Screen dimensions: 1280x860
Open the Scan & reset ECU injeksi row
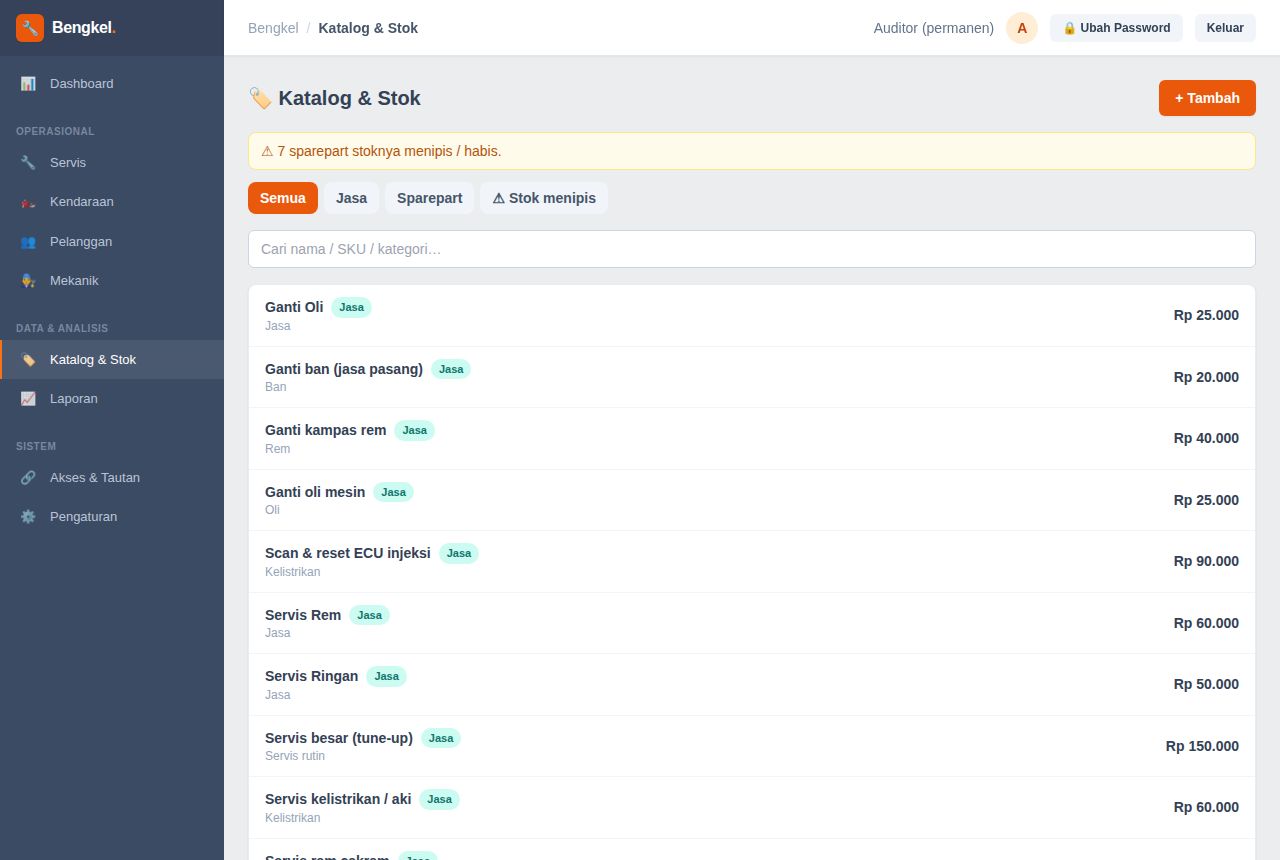tap(752, 562)
